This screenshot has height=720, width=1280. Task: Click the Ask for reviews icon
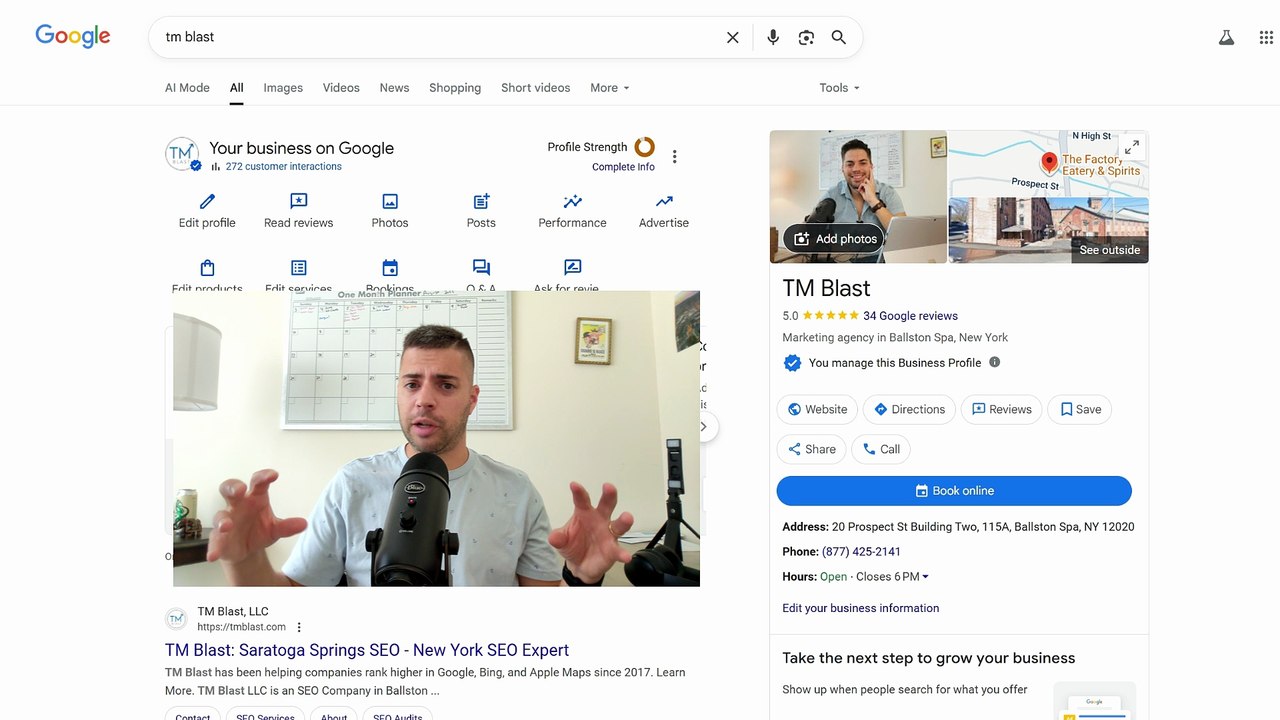pos(572,268)
